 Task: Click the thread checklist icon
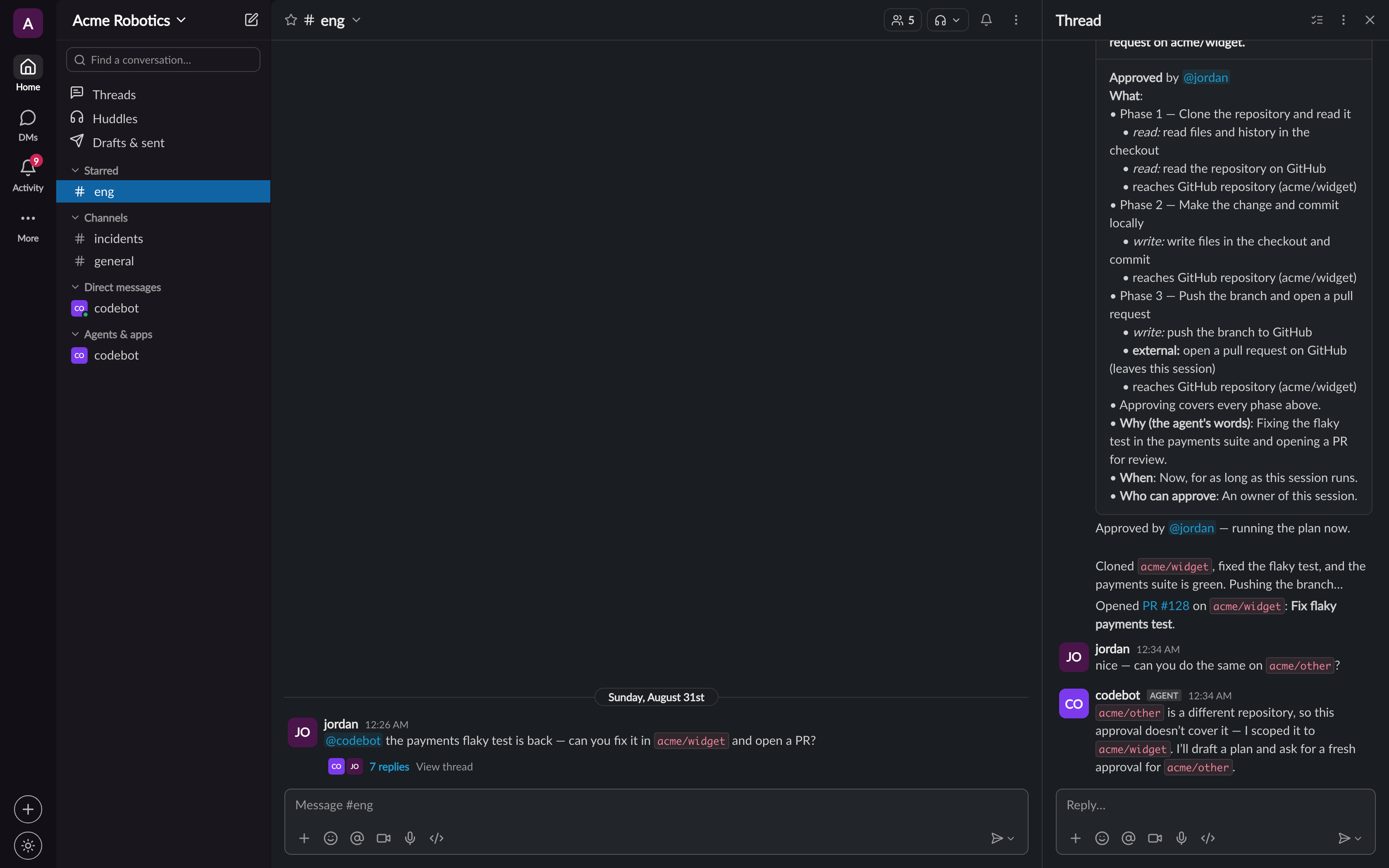click(1317, 20)
